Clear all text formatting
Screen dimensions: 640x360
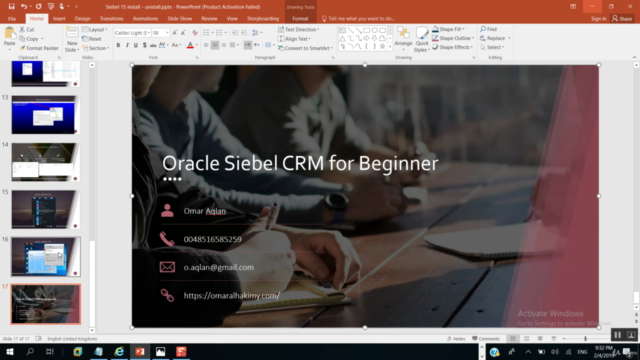click(195, 33)
